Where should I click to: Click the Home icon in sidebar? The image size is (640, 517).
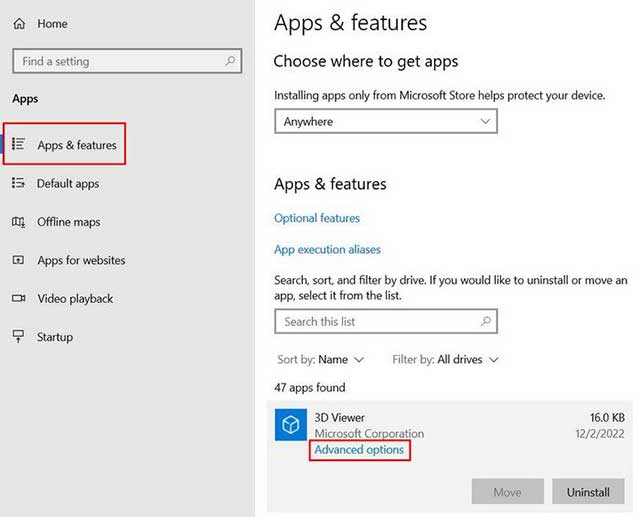coord(19,23)
